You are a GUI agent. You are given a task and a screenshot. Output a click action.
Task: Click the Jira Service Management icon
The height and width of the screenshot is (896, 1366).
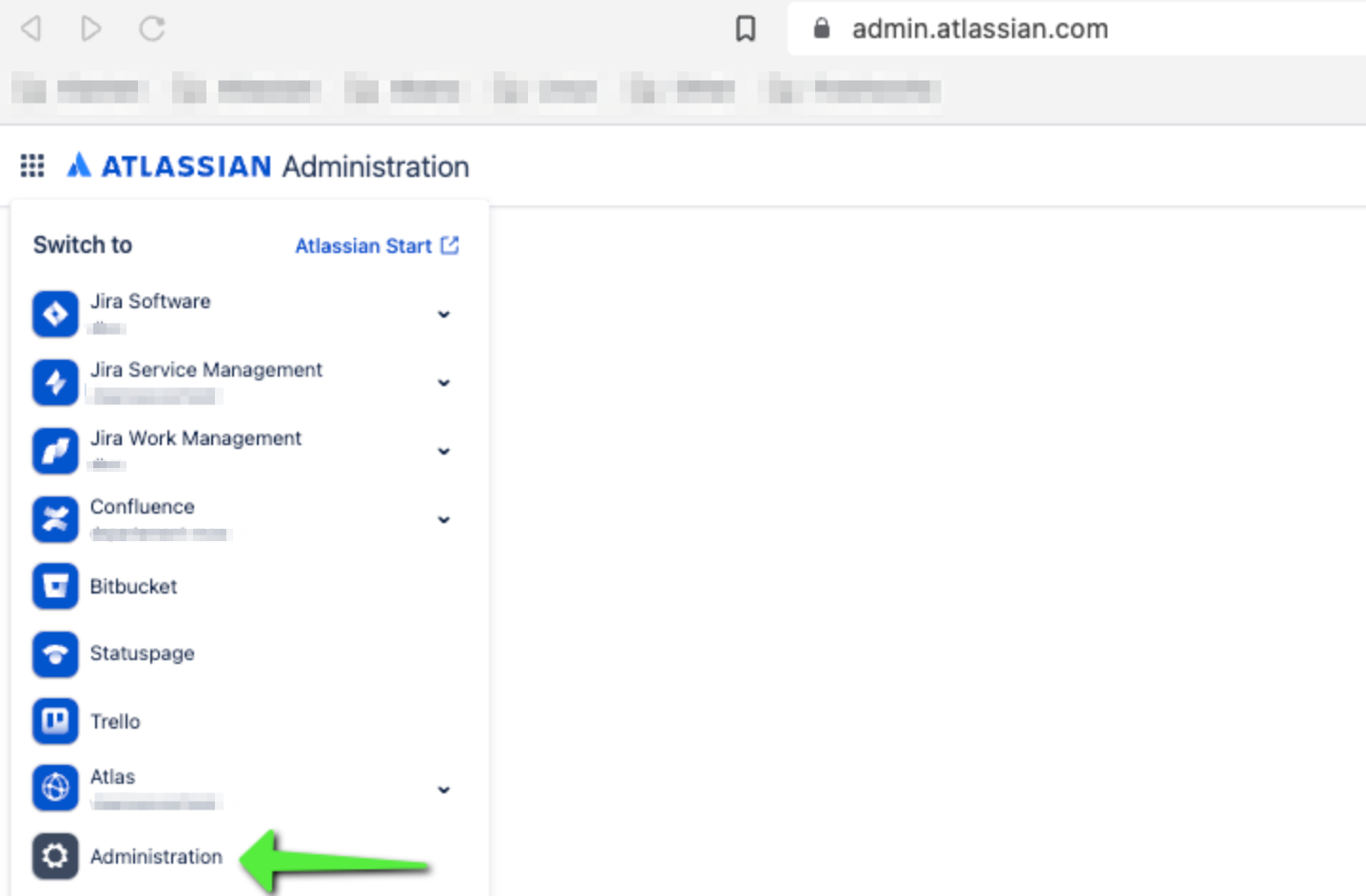click(x=55, y=382)
